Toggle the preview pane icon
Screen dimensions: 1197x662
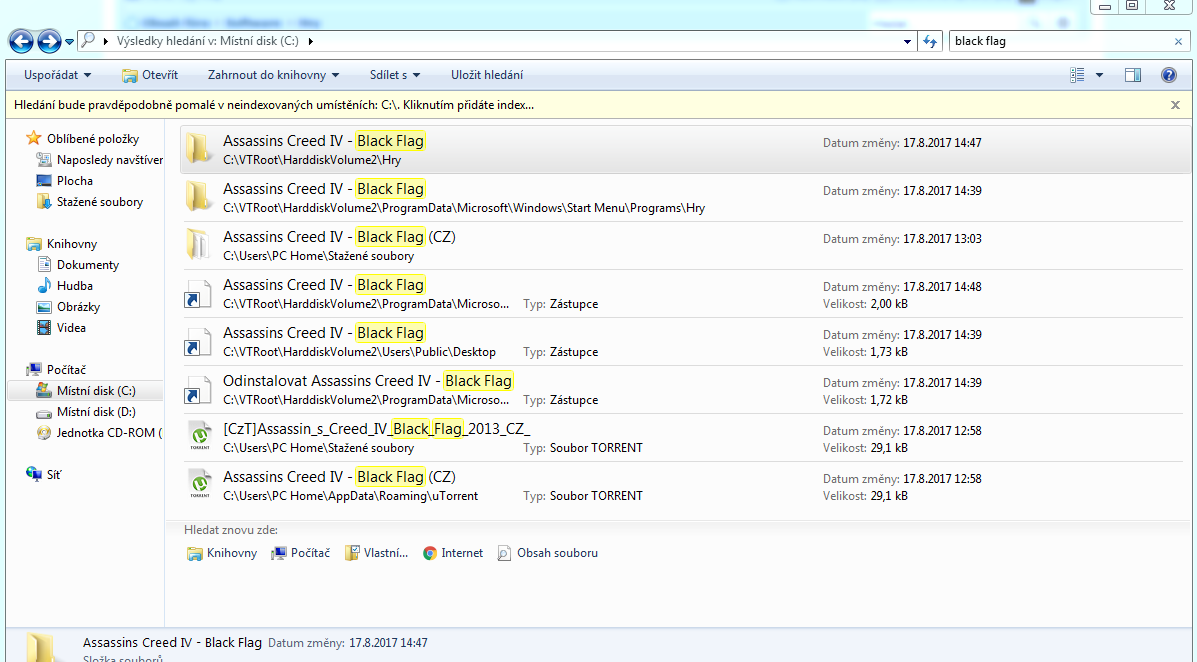[x=1133, y=75]
